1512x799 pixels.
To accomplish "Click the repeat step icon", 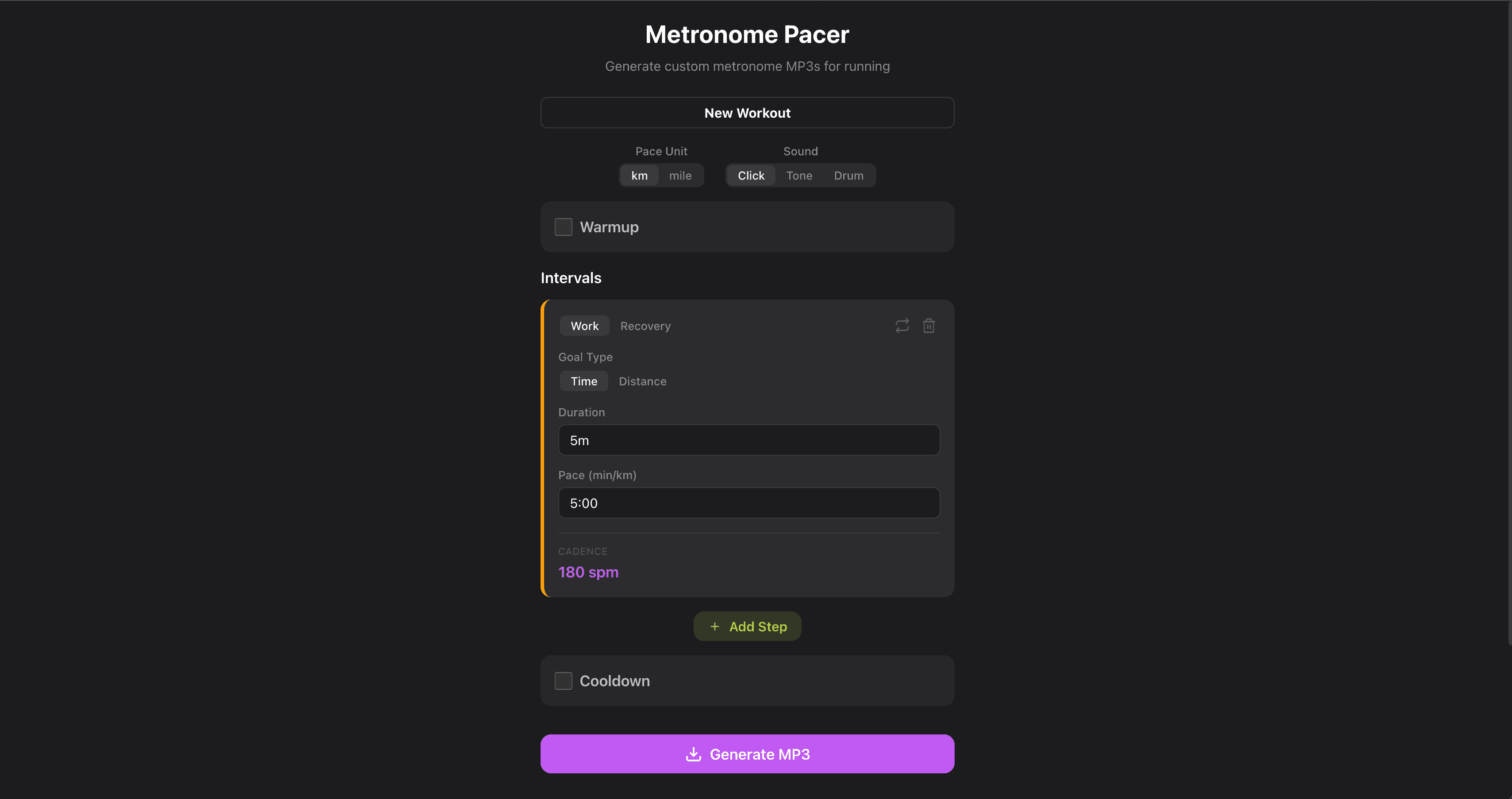I will [902, 325].
